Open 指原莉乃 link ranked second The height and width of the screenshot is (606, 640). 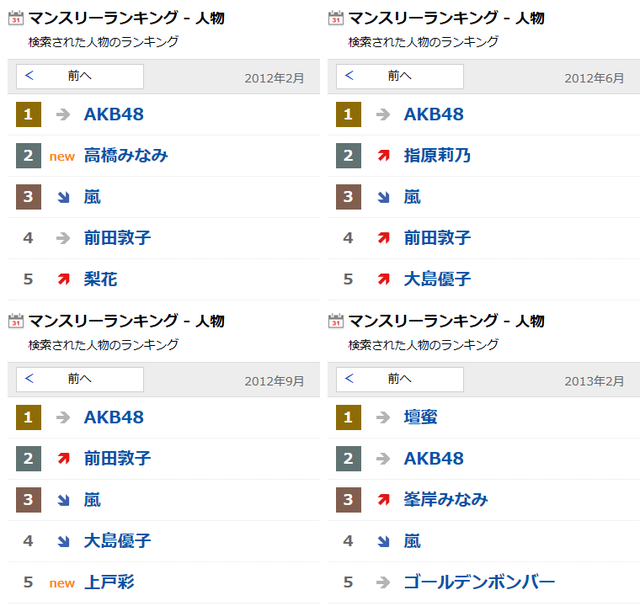pyautogui.click(x=438, y=155)
